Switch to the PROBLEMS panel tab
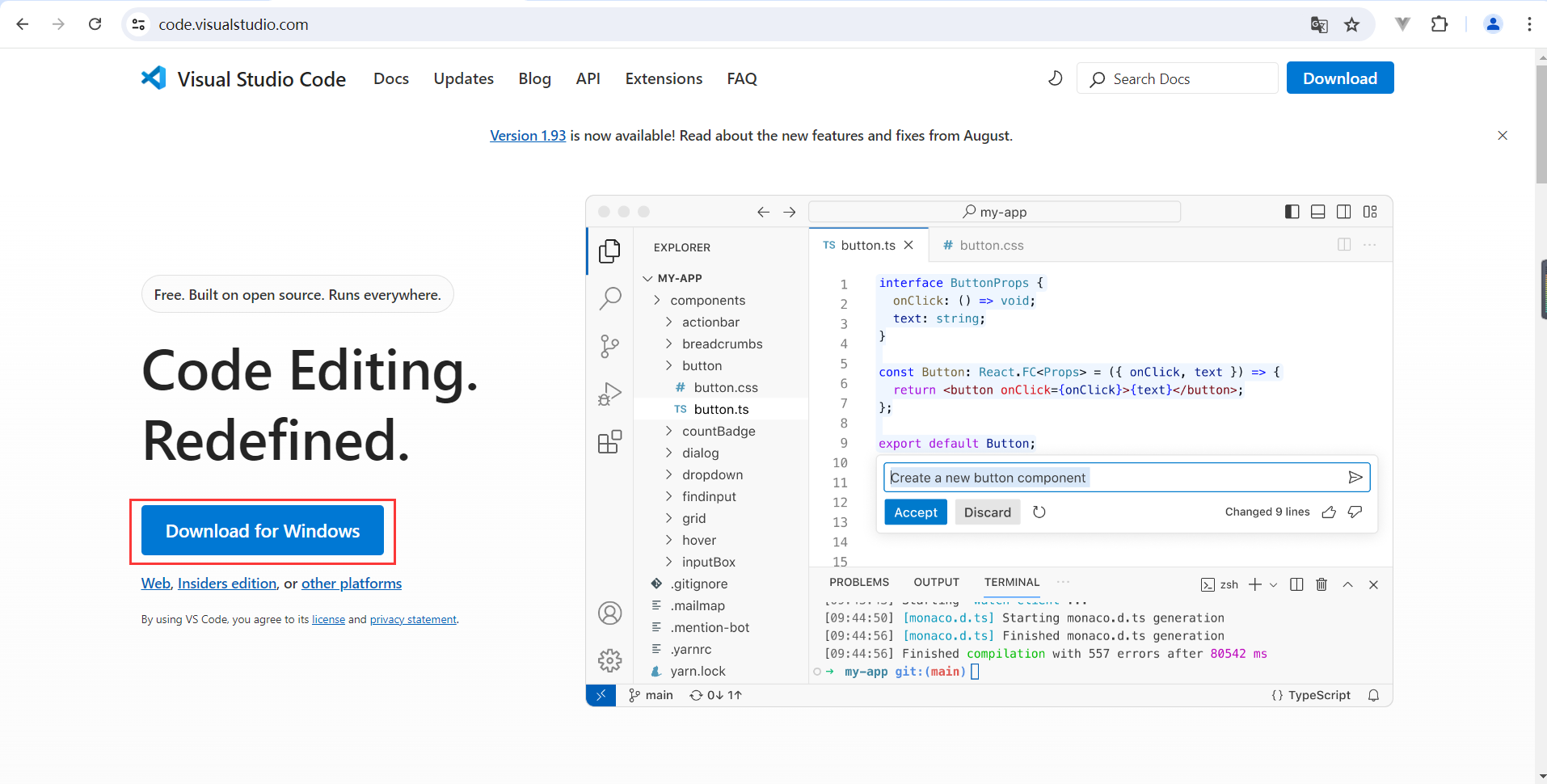Screen dimensions: 1547x784 859,582
